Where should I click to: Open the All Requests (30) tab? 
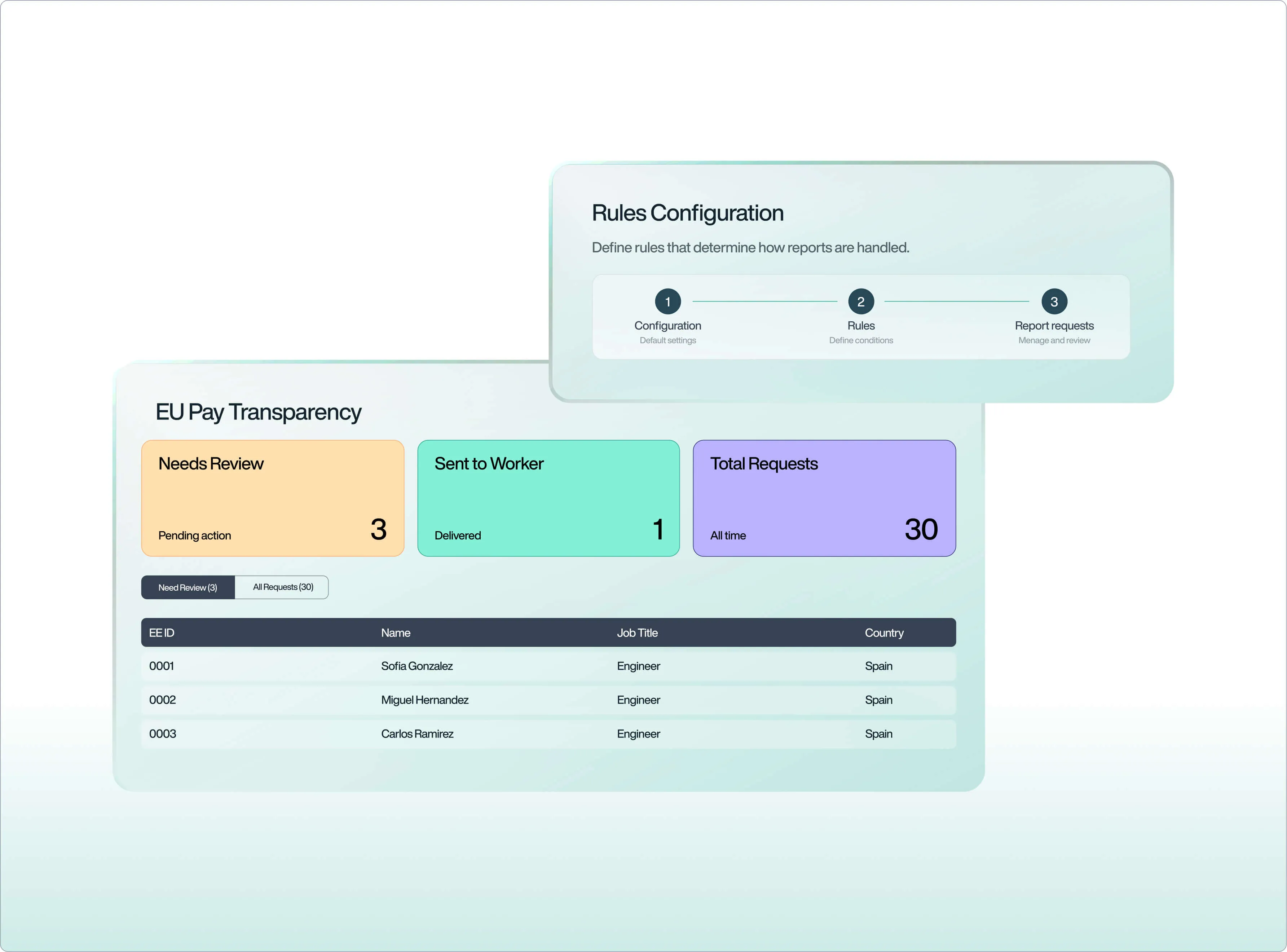pyautogui.click(x=282, y=587)
